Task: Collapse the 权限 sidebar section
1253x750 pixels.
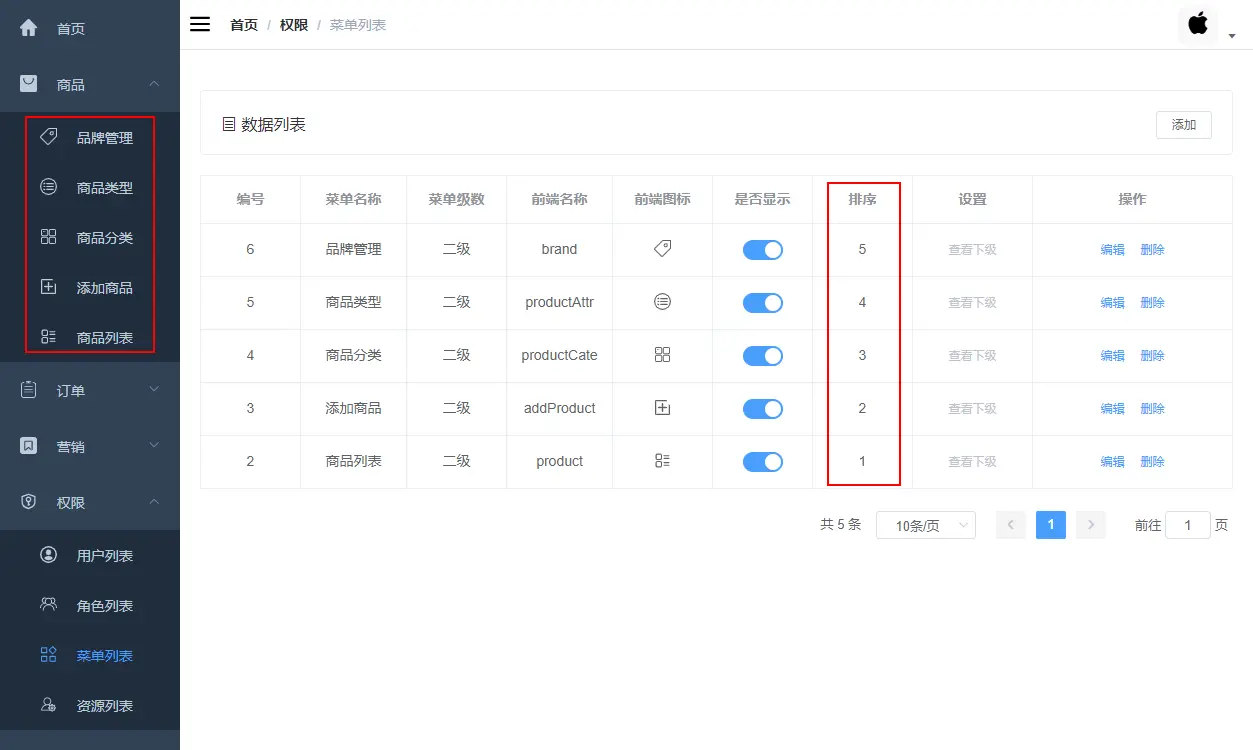Action: click(x=154, y=502)
